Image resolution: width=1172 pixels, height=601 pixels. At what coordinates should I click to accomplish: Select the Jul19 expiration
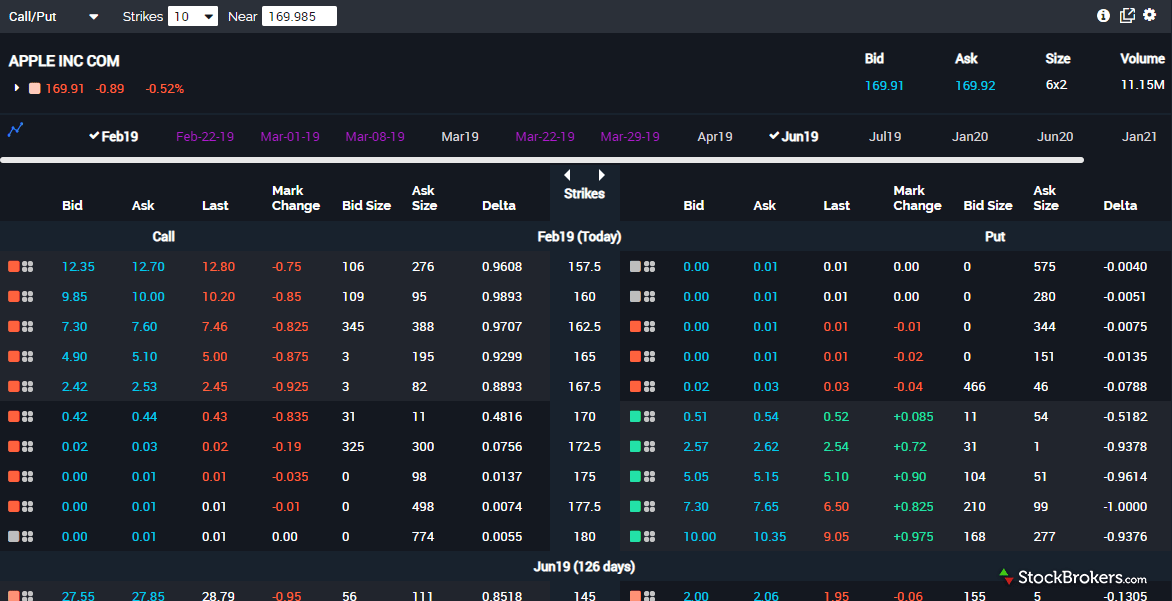click(885, 137)
